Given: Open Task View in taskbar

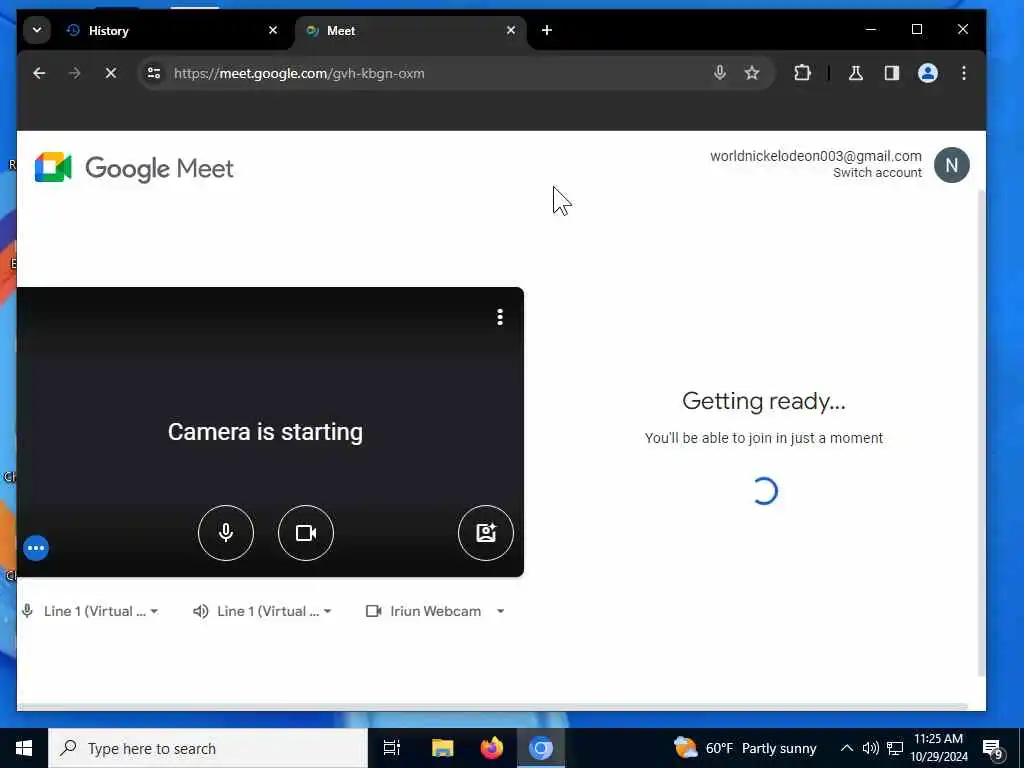Looking at the screenshot, I should (x=391, y=748).
